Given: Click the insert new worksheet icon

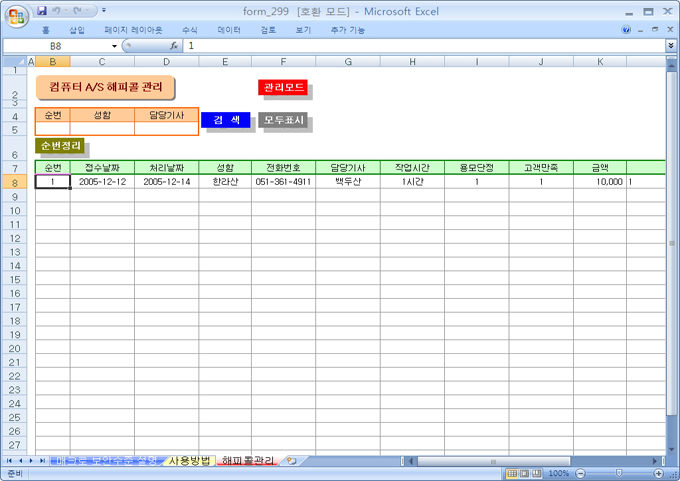Looking at the screenshot, I should tap(291, 461).
